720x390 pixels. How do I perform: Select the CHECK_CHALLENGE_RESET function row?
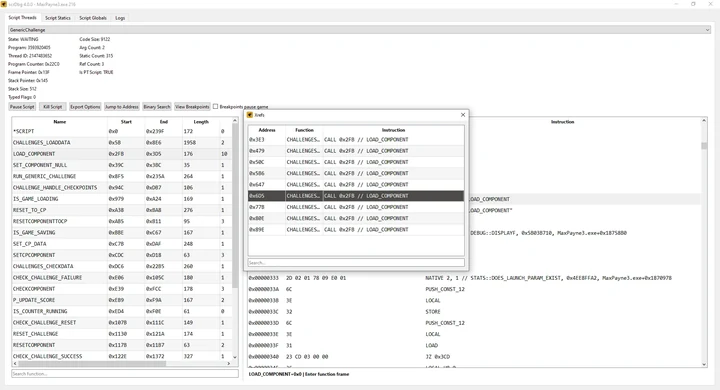[122, 322]
